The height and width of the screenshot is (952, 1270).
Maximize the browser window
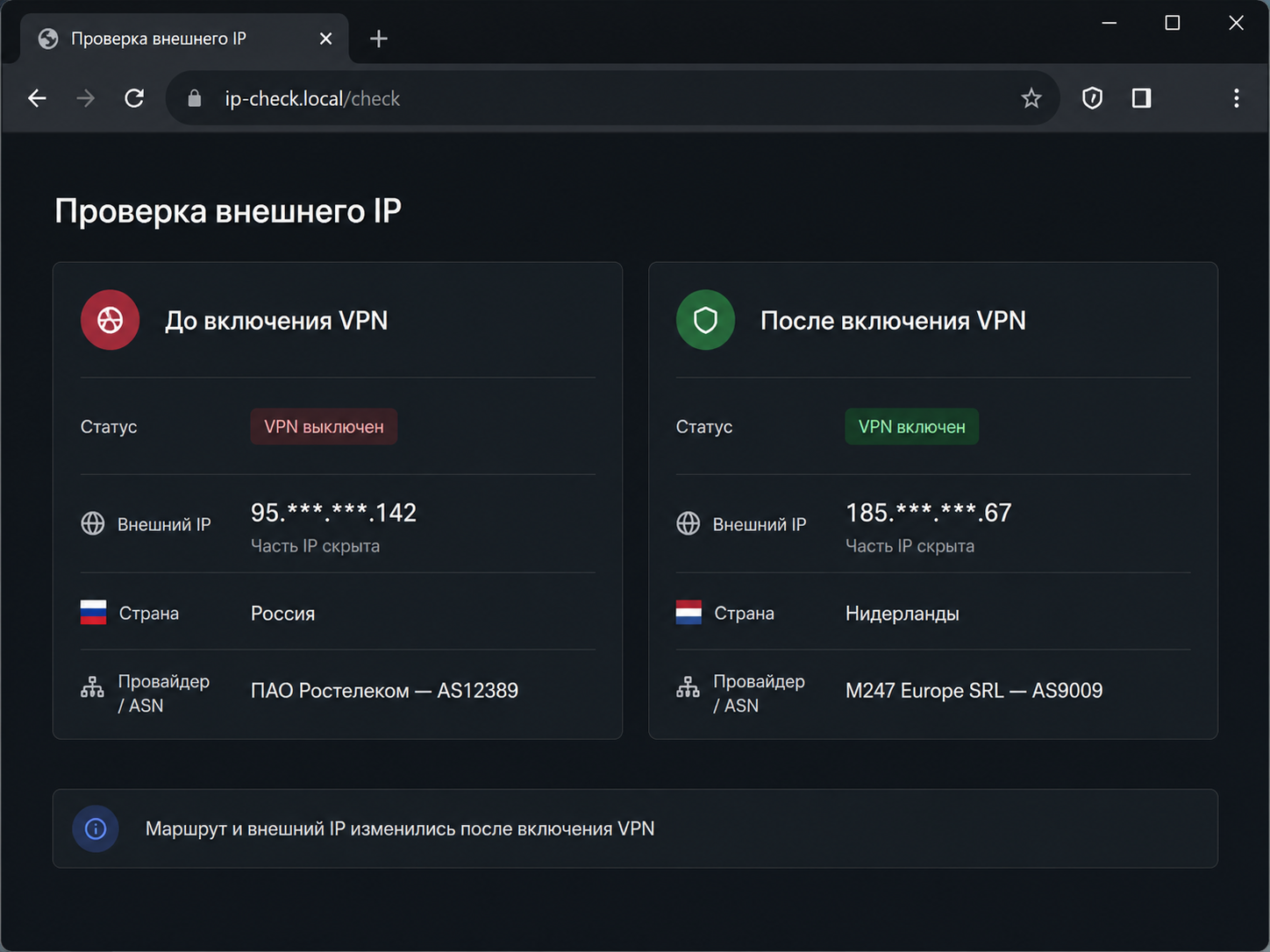click(1173, 23)
